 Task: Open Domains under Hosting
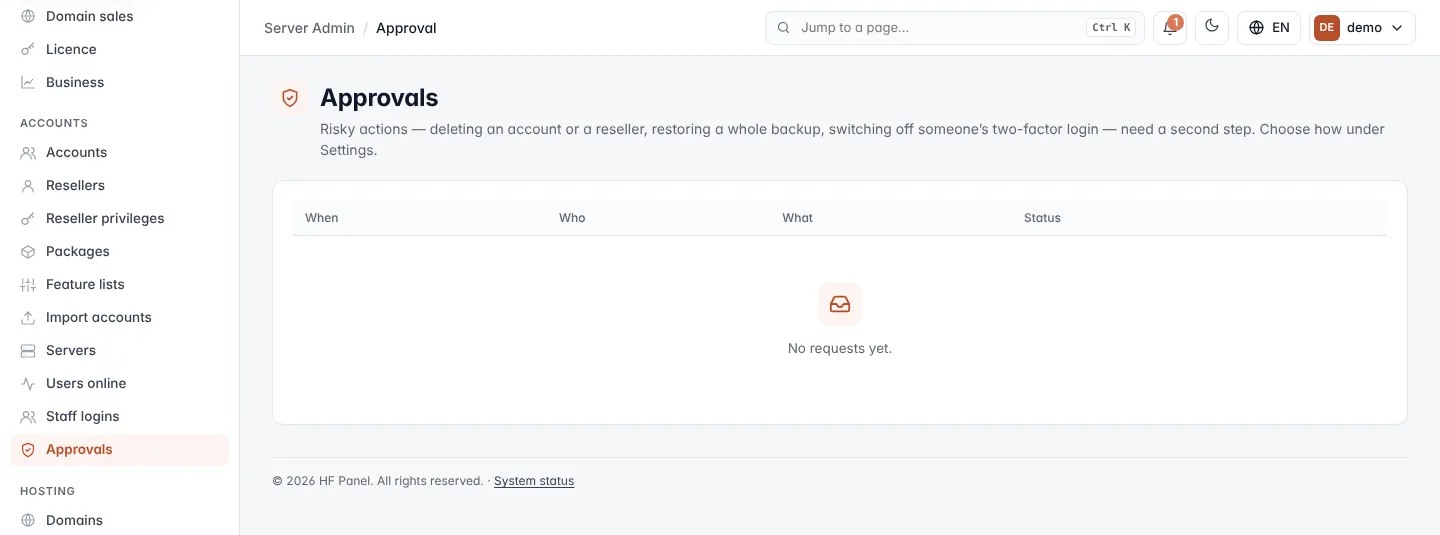[x=120, y=520]
